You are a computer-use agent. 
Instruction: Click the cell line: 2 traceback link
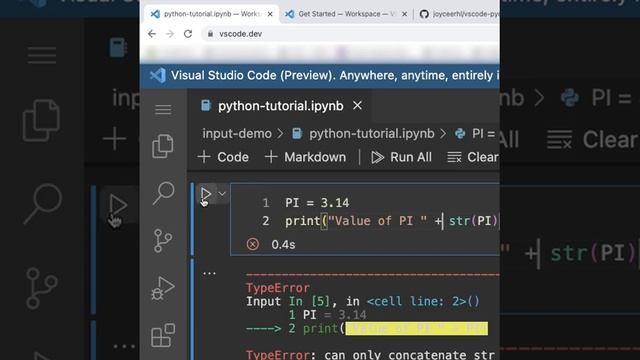423,302
